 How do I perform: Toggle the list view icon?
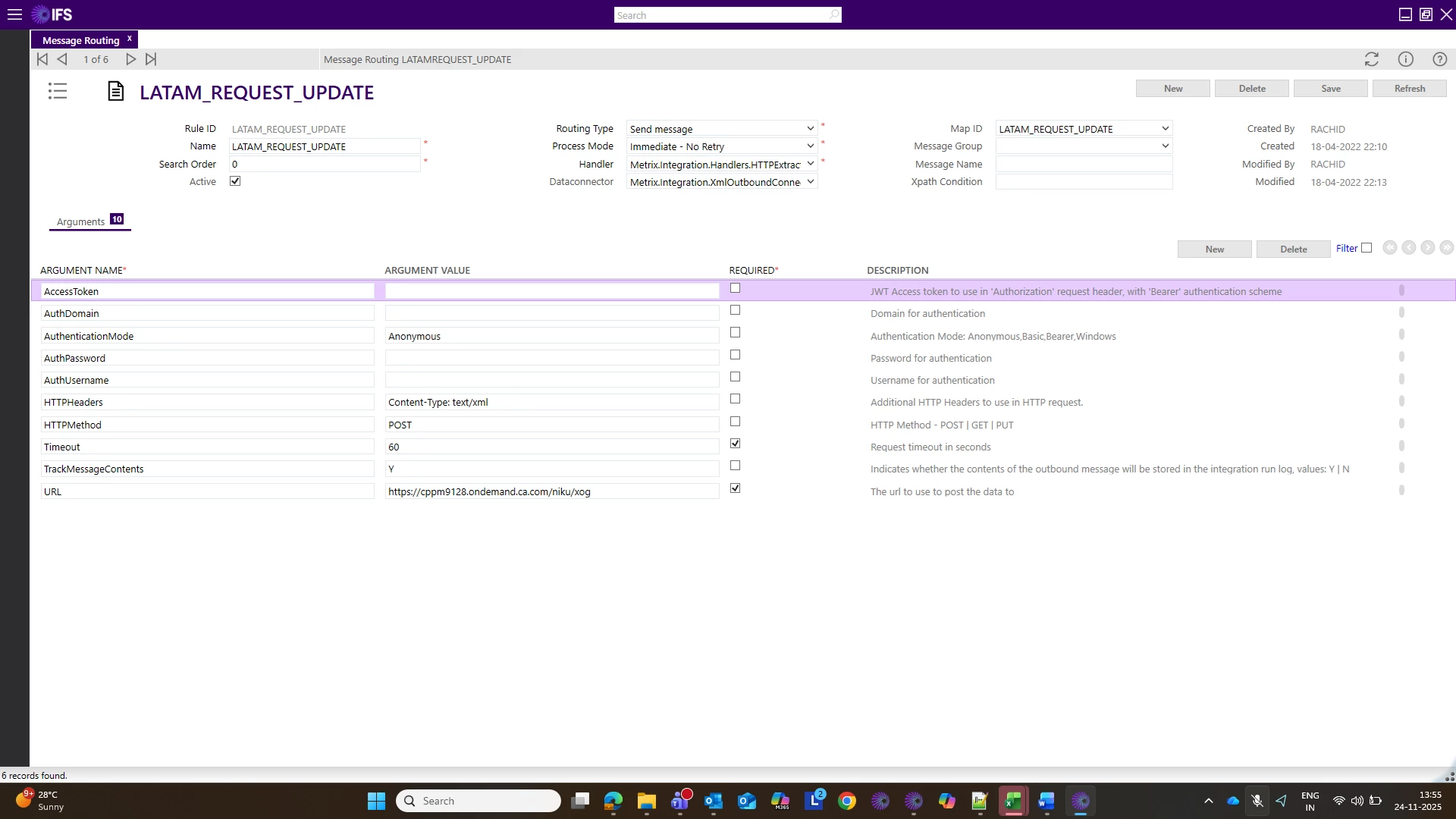click(x=58, y=92)
